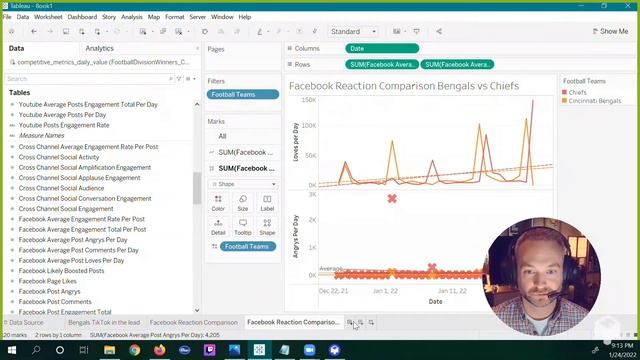Click the Chiefs legend color swatch
This screenshot has width=640, height=360.
(564, 93)
